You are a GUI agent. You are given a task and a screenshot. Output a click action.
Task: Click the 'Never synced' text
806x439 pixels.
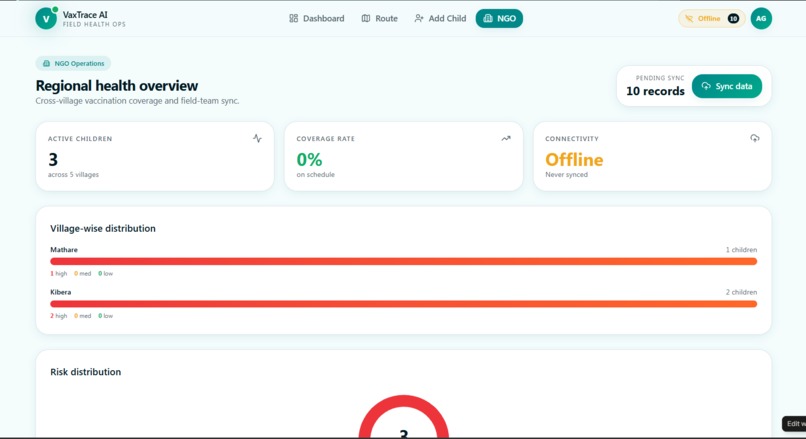[x=566, y=175]
